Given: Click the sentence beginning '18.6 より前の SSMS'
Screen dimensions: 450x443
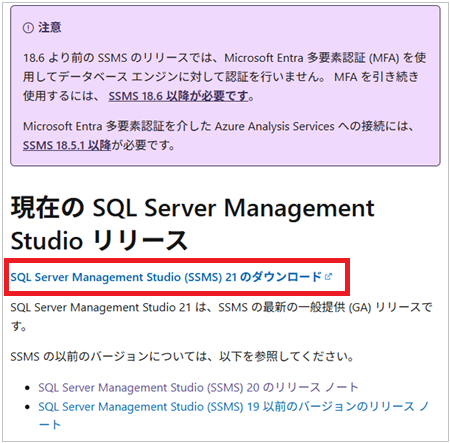Looking at the screenshot, I should tap(224, 77).
